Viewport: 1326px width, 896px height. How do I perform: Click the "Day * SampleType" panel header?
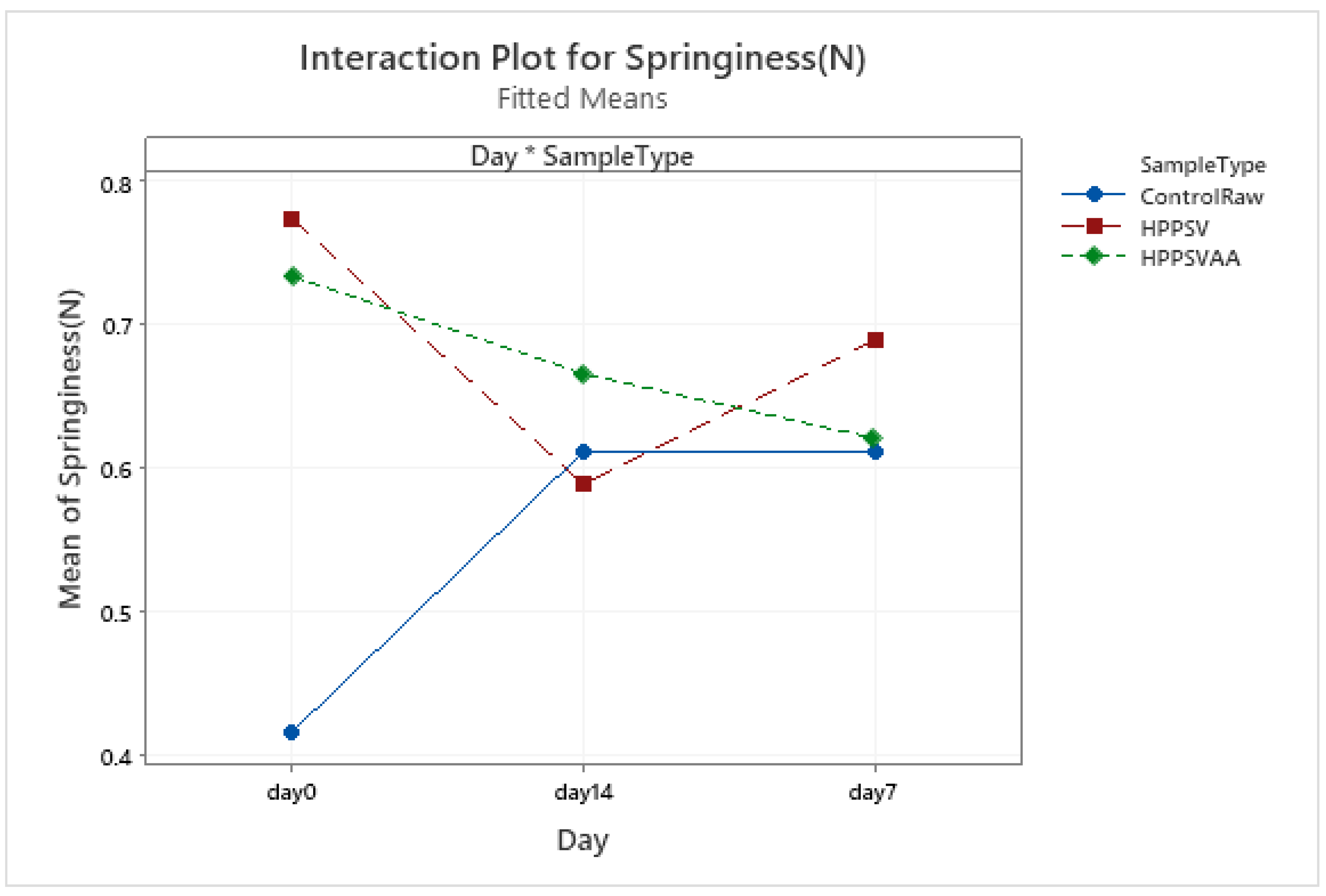click(x=582, y=156)
